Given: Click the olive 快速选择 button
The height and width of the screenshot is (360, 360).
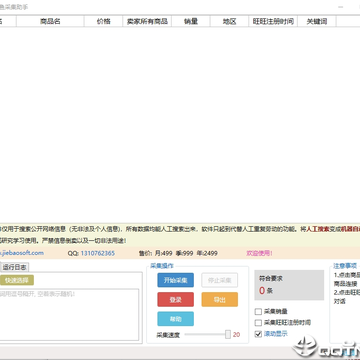Looking at the screenshot, I should coord(17,280).
